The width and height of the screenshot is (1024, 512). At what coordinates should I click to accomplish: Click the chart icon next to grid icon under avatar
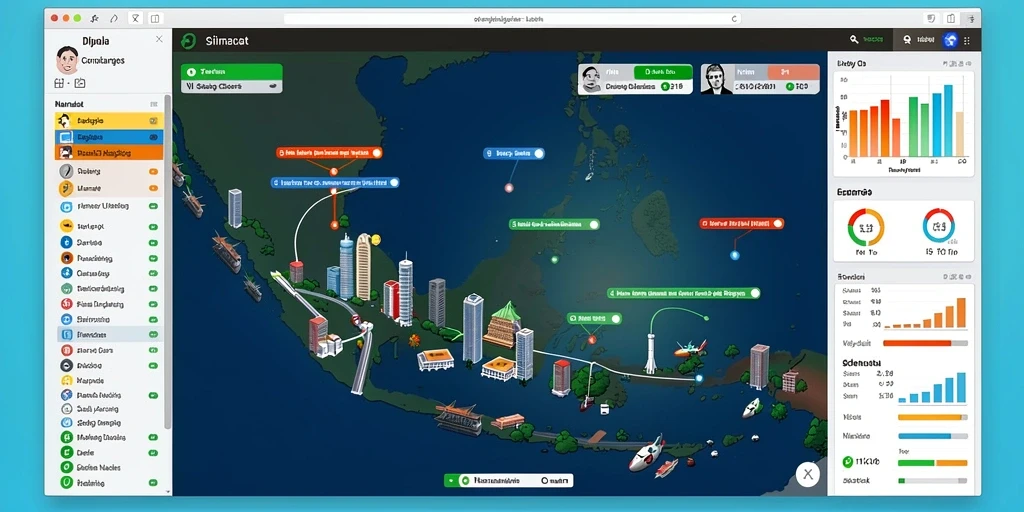tap(80, 83)
